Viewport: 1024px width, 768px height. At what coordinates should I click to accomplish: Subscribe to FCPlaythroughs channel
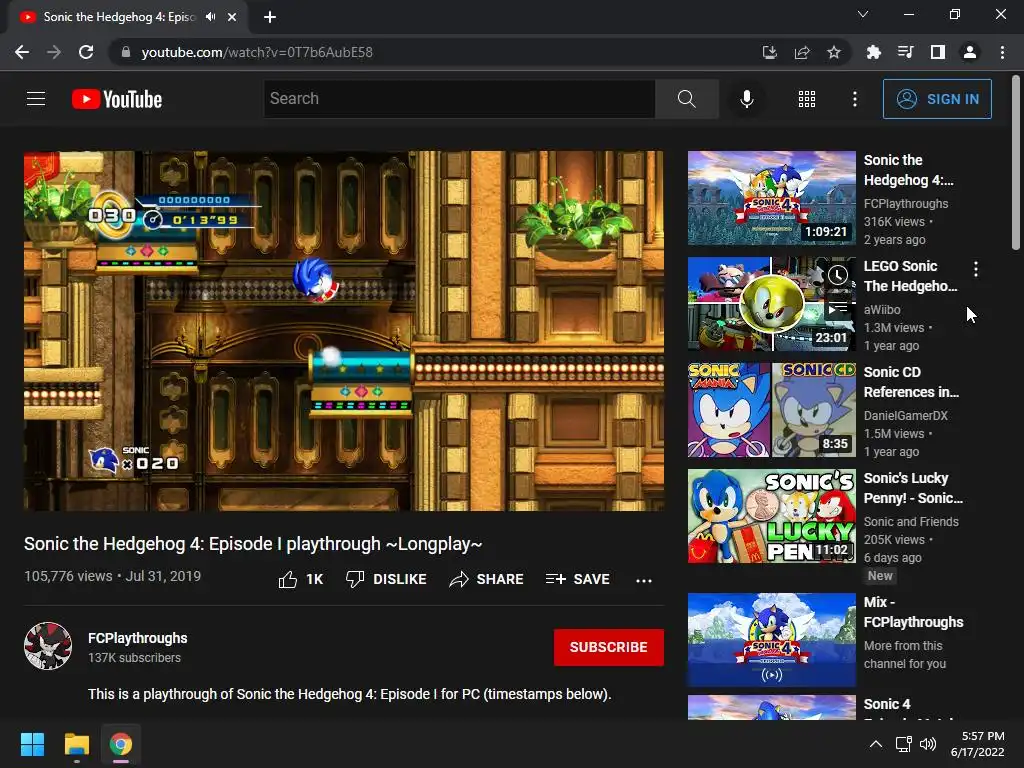click(x=609, y=647)
